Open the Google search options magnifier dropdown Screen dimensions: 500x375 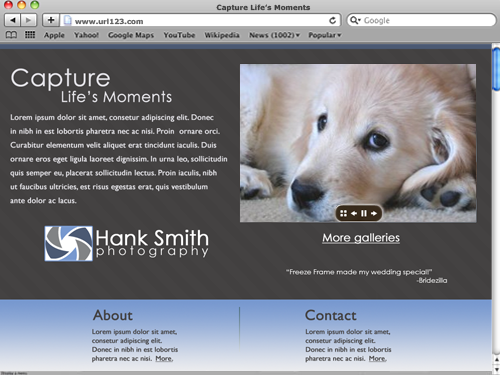355,20
